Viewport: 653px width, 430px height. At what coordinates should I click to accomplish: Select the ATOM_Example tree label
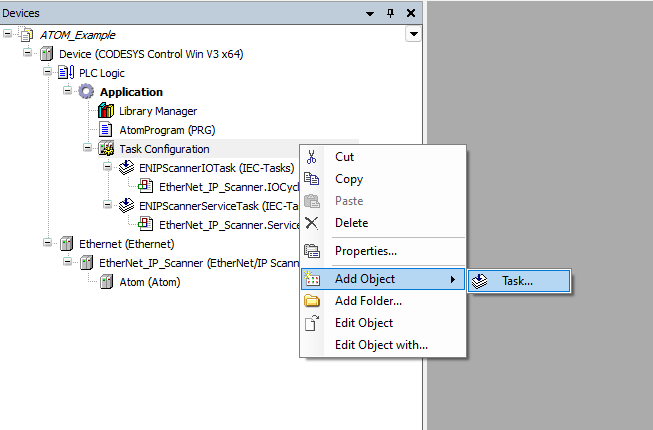click(x=77, y=35)
